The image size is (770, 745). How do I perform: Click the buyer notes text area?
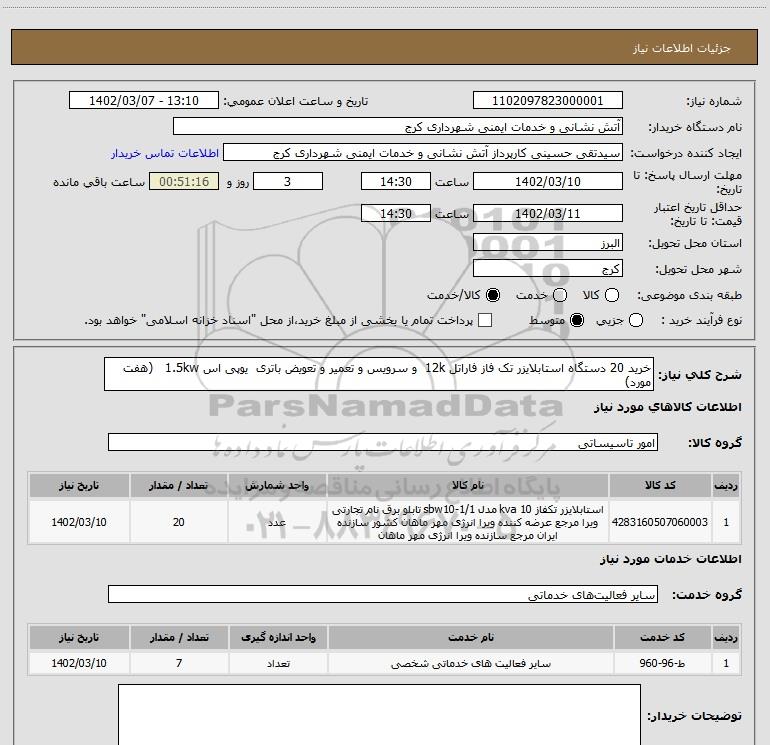click(x=379, y=715)
